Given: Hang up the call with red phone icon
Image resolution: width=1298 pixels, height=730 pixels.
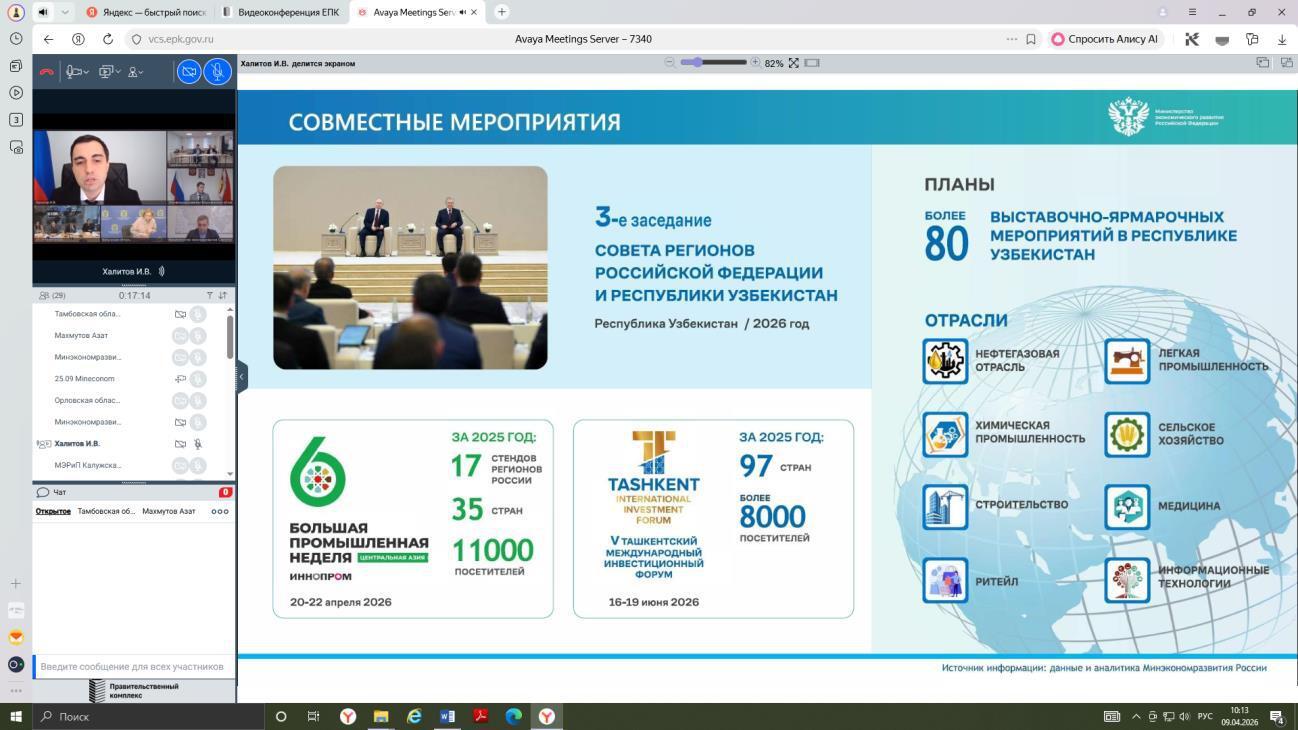Looking at the screenshot, I should click(x=46, y=72).
